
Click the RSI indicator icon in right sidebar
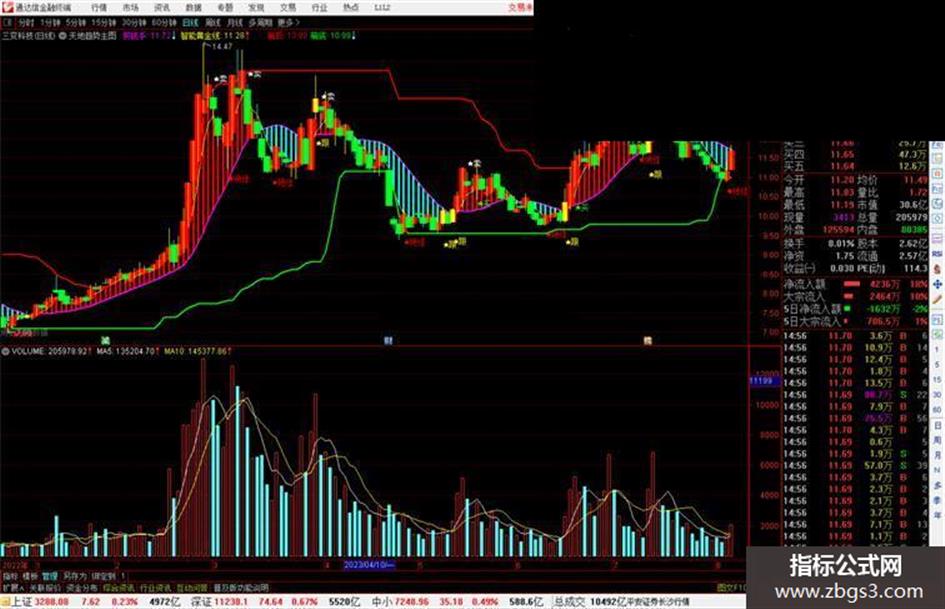pyautogui.click(x=937, y=254)
